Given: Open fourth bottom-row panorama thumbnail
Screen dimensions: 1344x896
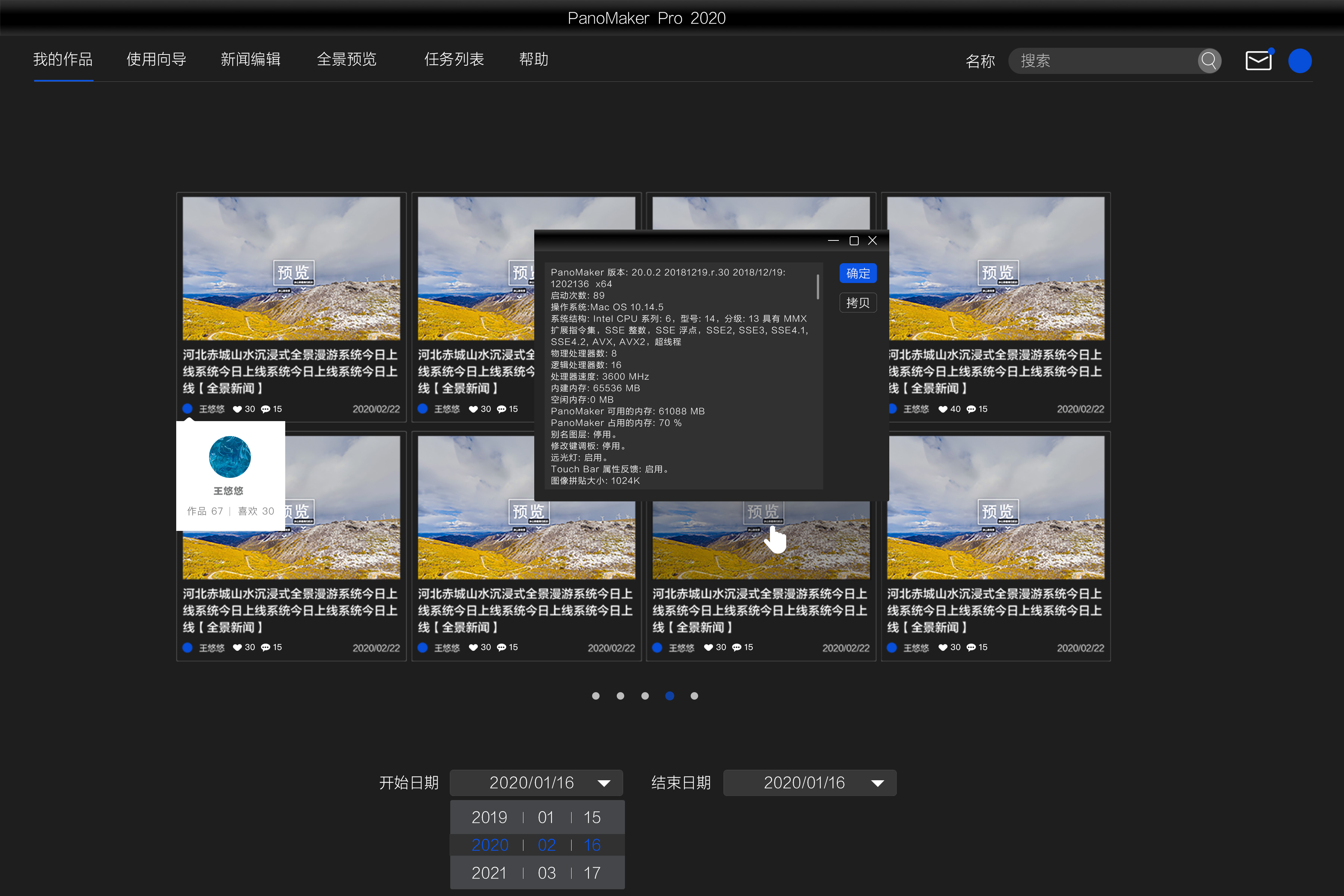Looking at the screenshot, I should (996, 507).
